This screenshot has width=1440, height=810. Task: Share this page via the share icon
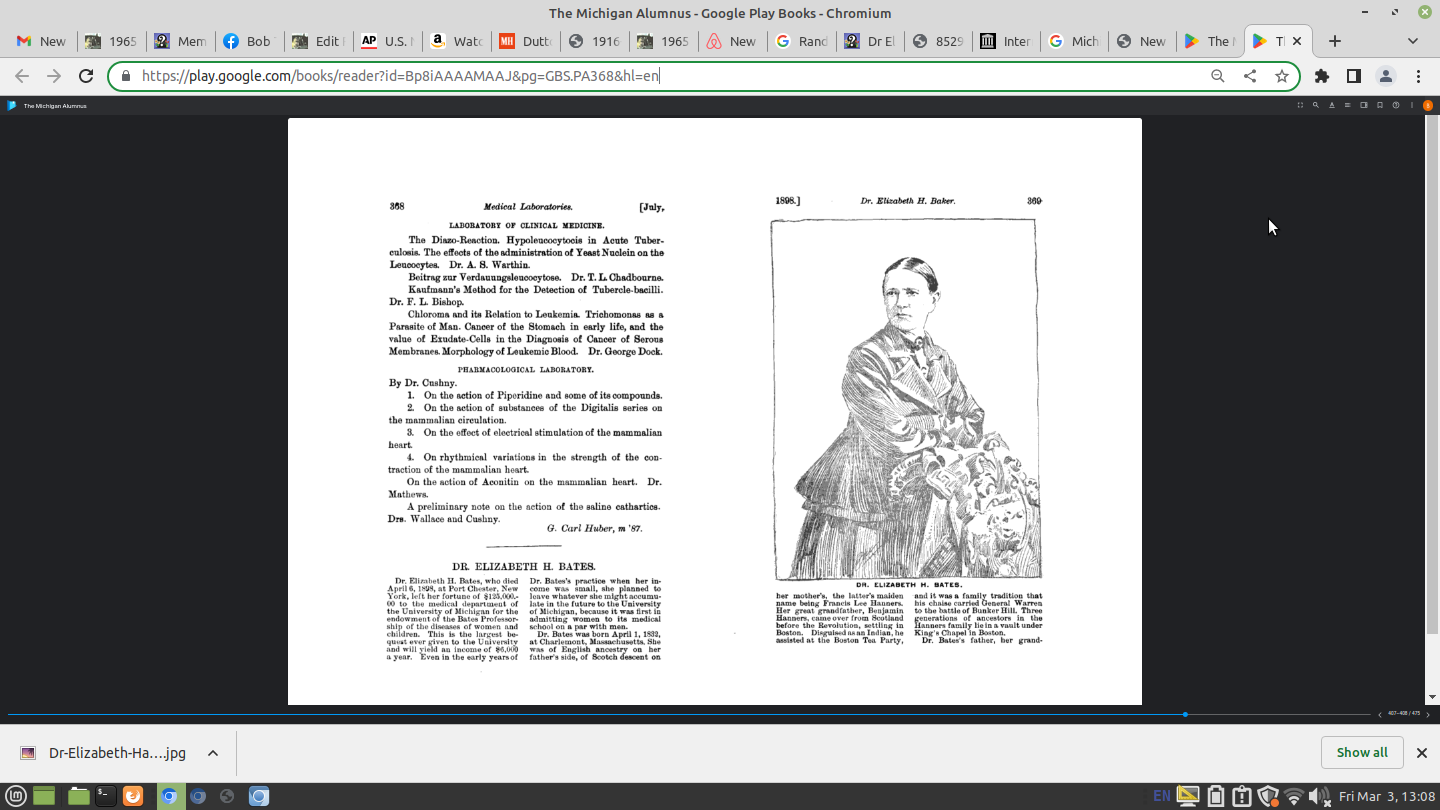1250,76
